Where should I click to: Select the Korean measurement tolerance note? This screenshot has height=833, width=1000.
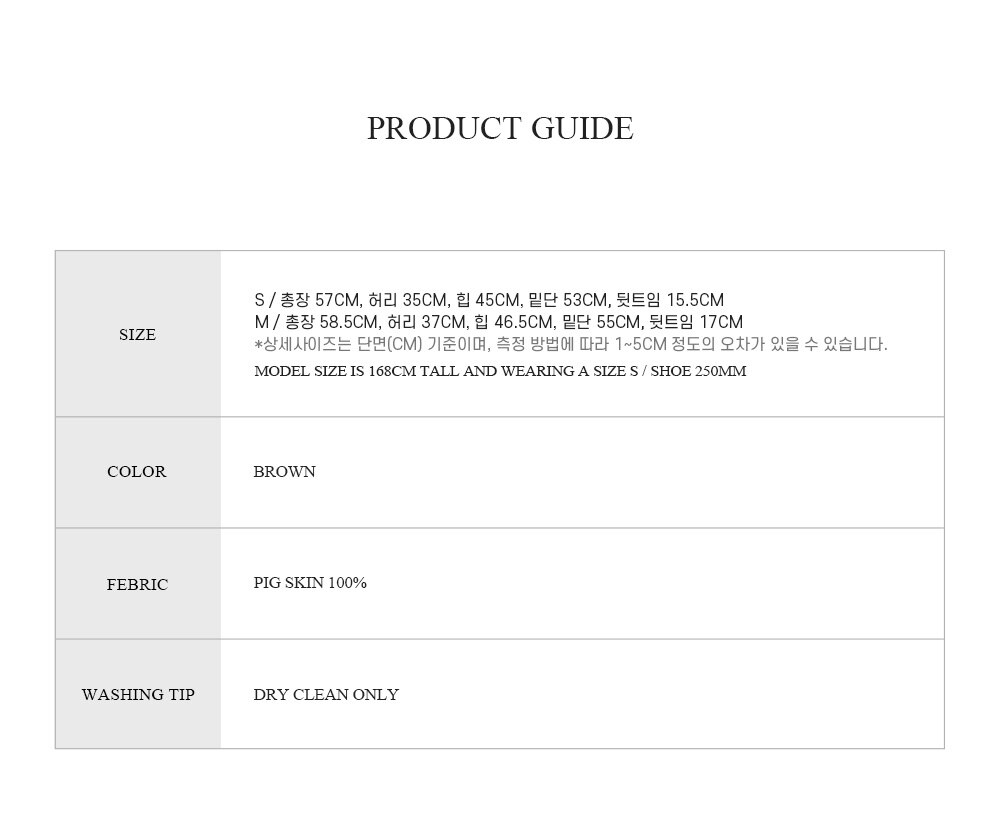tap(571, 344)
